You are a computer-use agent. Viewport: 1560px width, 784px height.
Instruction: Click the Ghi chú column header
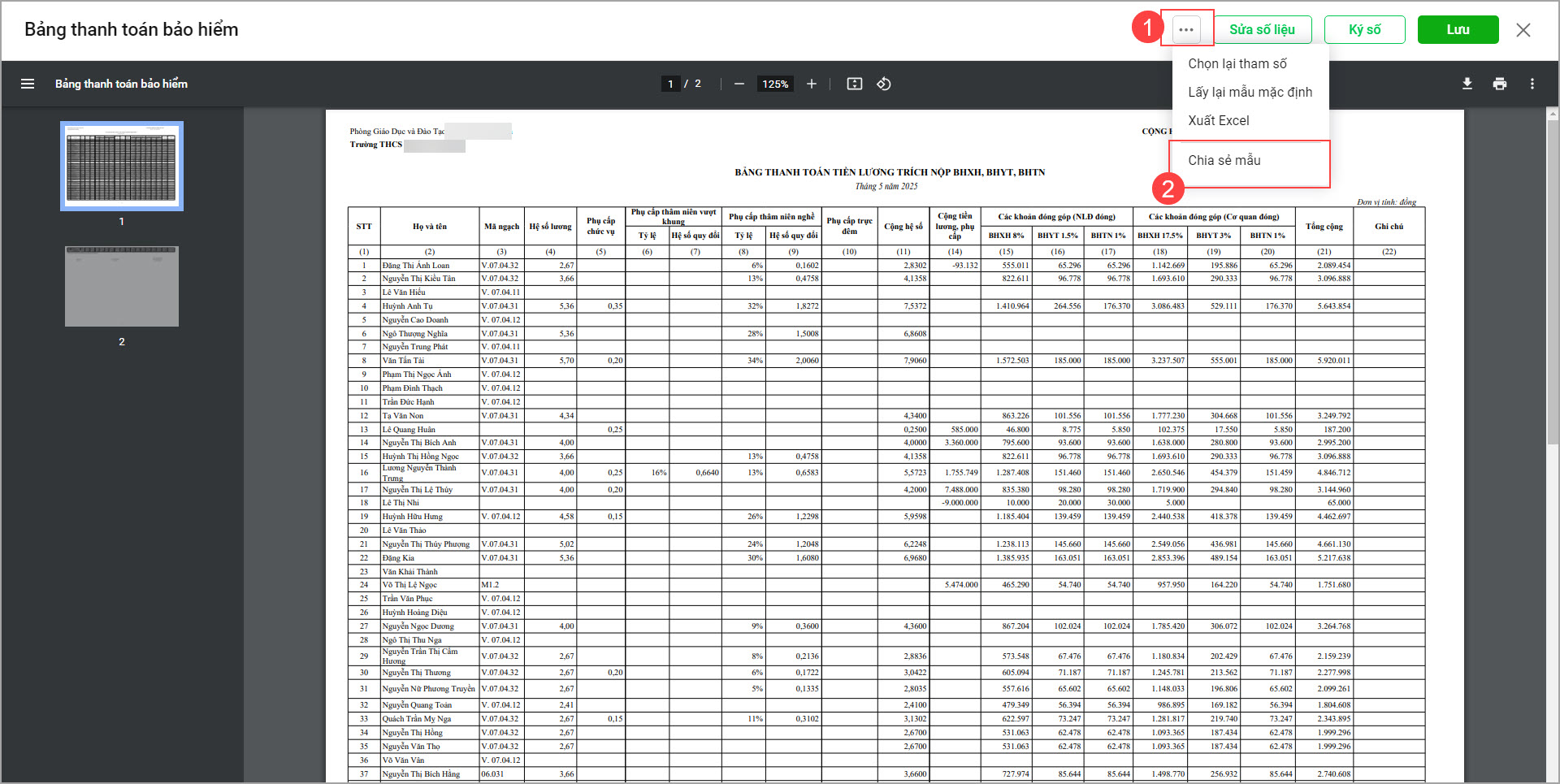pos(1389,227)
